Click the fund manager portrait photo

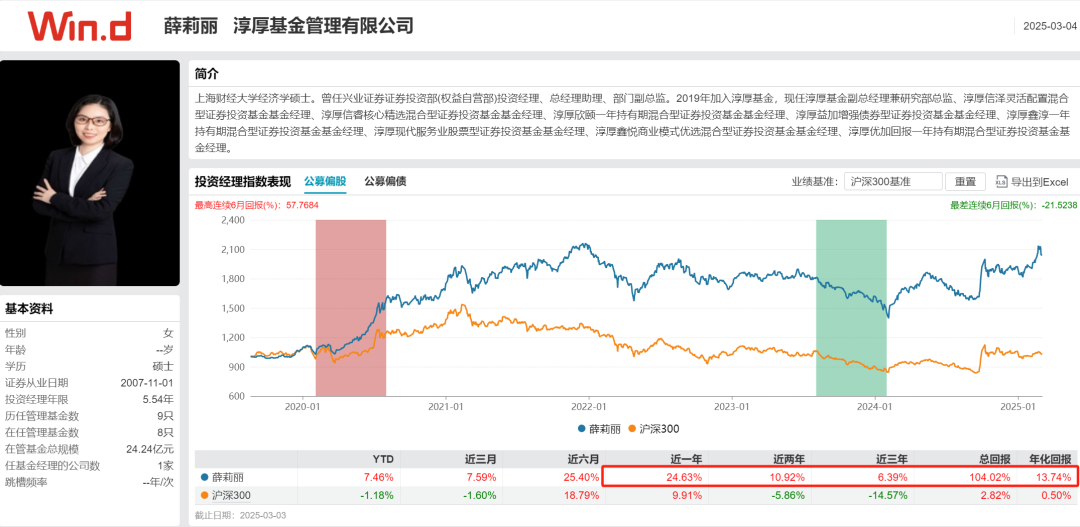click(x=90, y=173)
